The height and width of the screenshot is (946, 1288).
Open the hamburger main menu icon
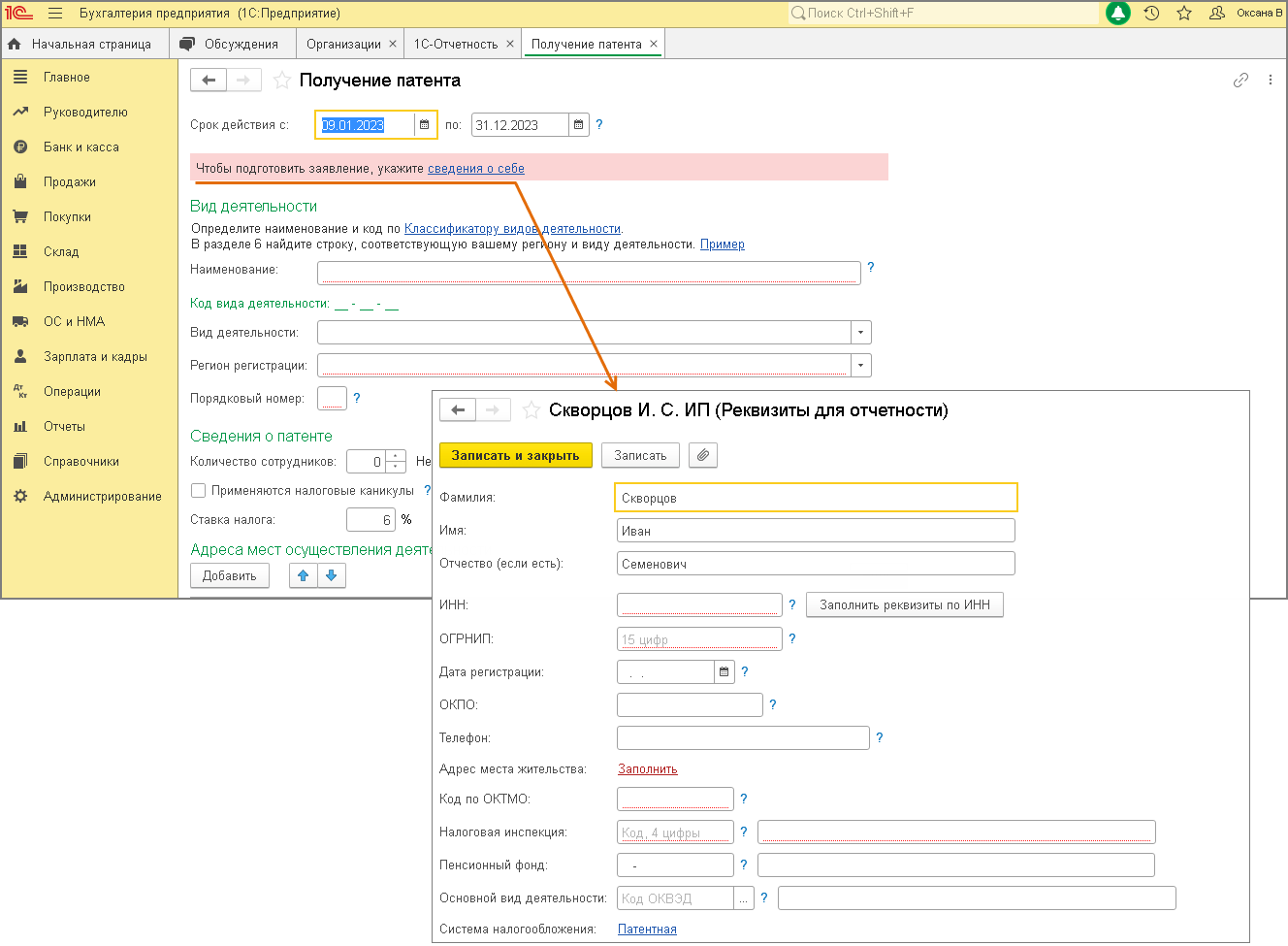[x=55, y=14]
